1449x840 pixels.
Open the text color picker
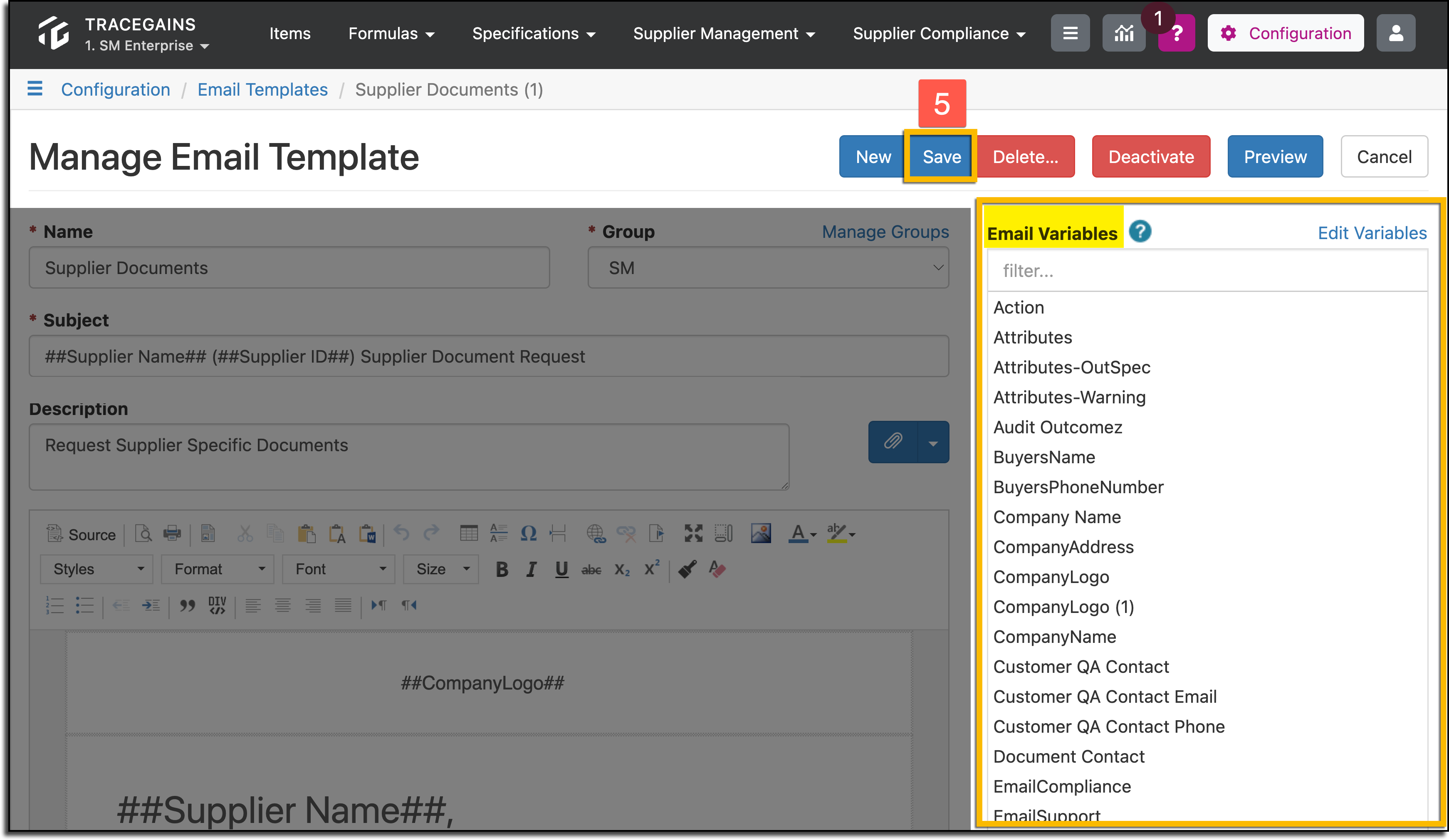click(x=801, y=534)
